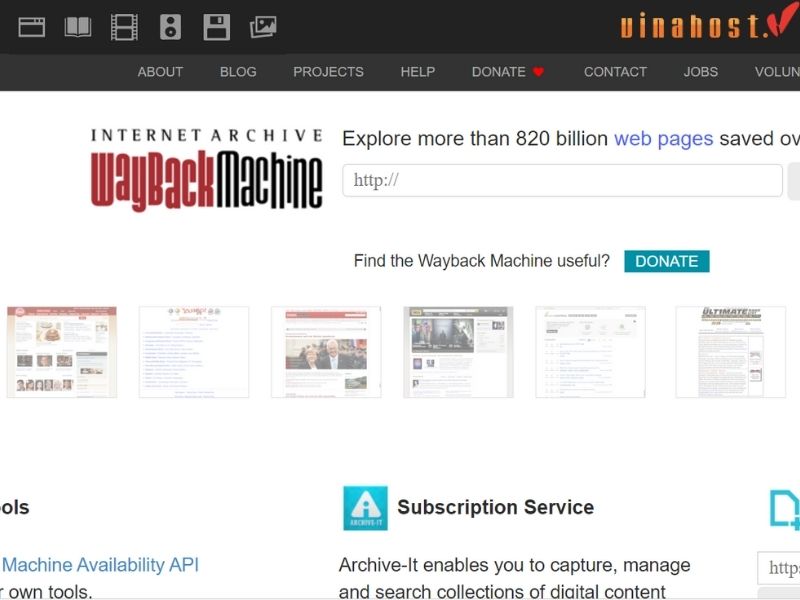The image size is (800, 600).
Task: Open the fifth archived page thumbnail with list rows
Action: click(x=590, y=352)
